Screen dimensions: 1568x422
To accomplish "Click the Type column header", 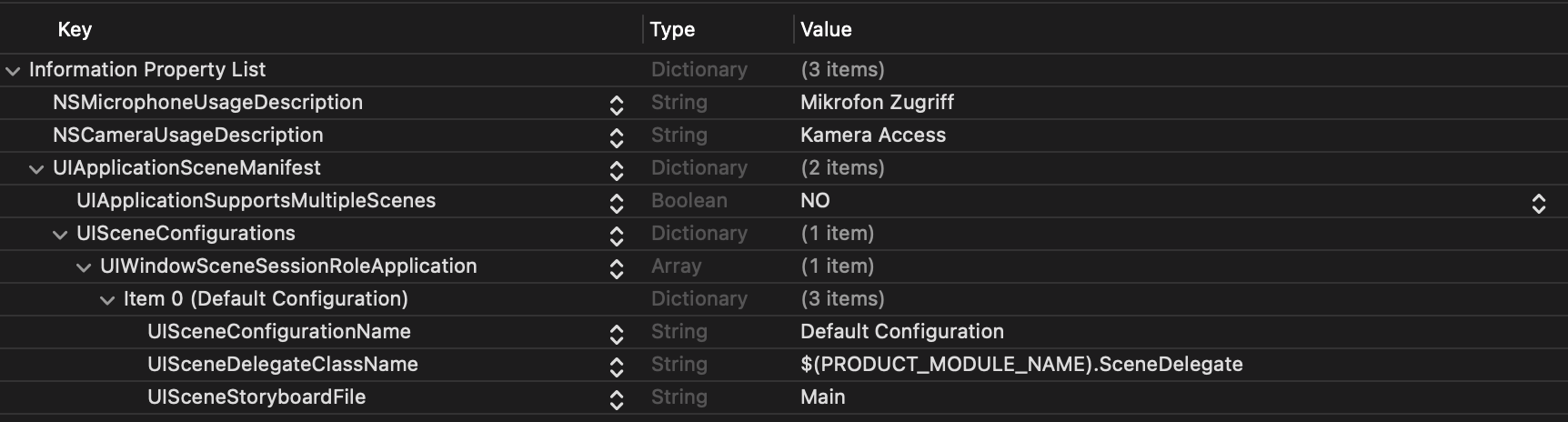I will tap(672, 29).
